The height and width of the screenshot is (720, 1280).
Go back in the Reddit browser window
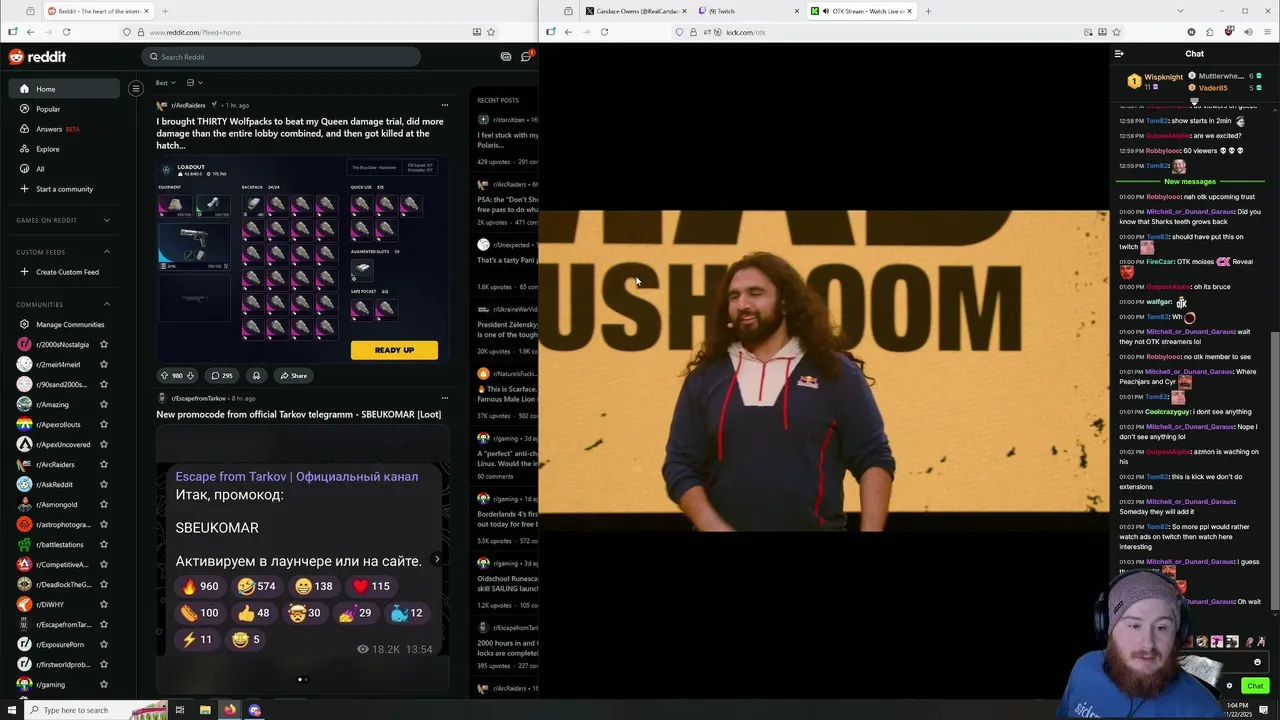pos(30,32)
